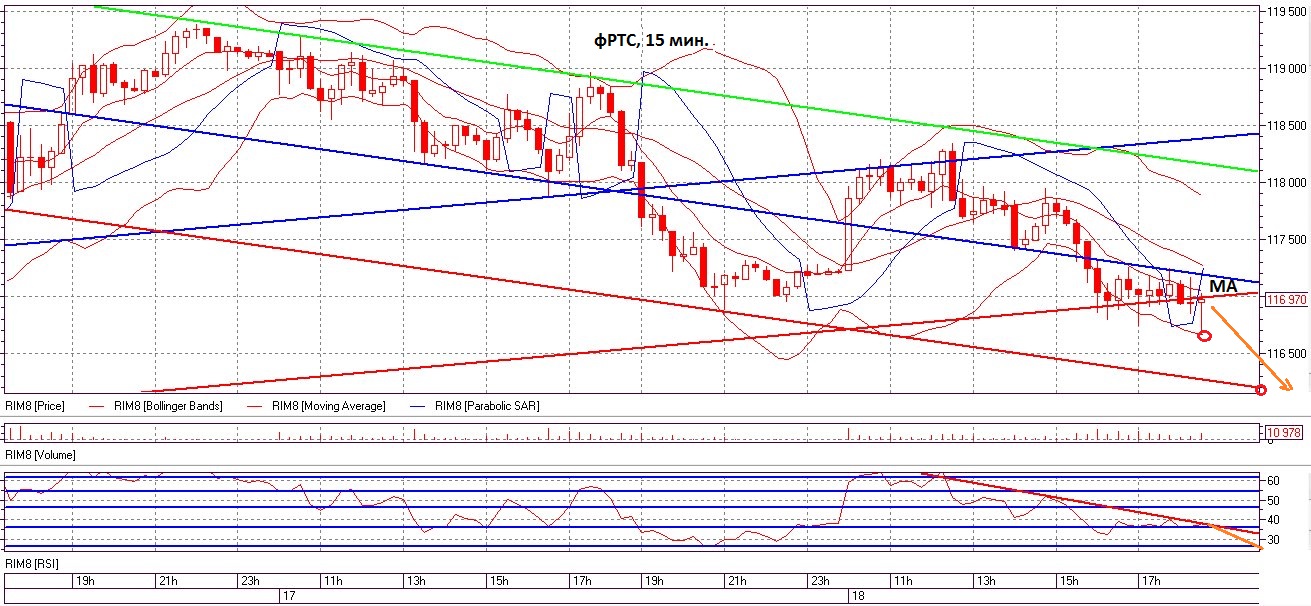Click the 119 000 price axis label
Screen dimensions: 1311x606
point(1287,69)
